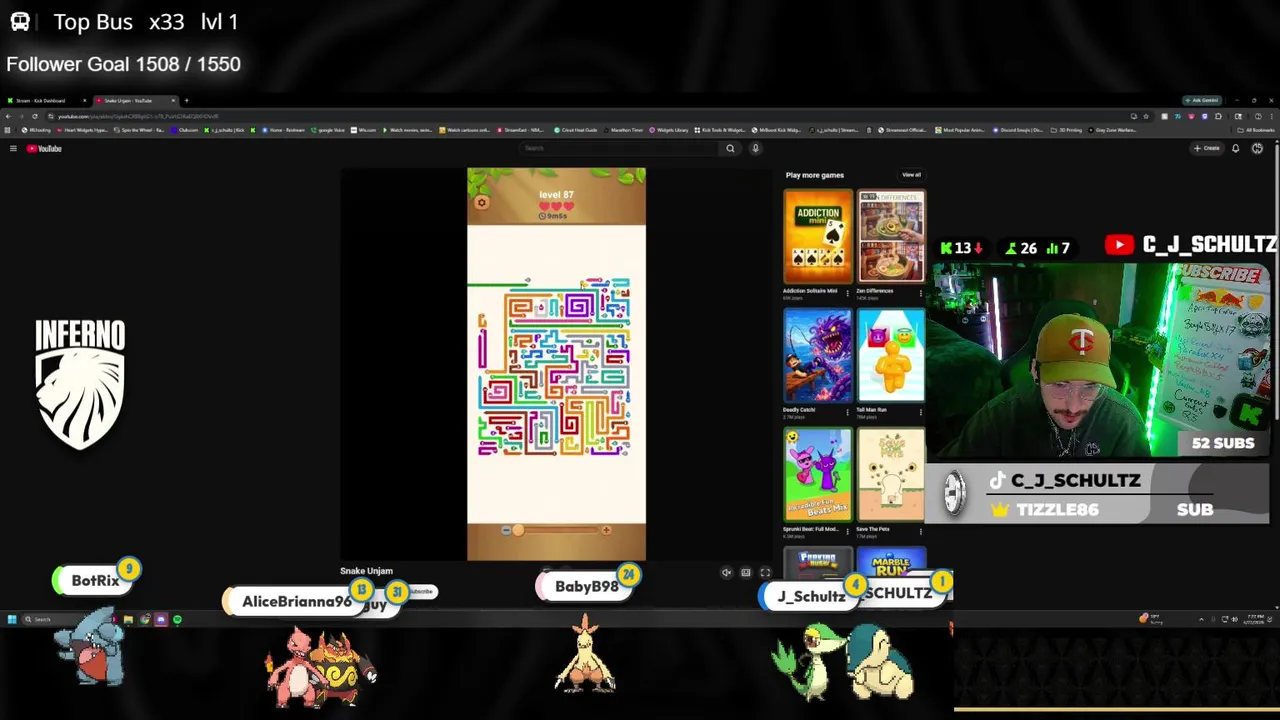The width and height of the screenshot is (1280, 720).
Task: Open Save The Pets game thumbnail
Action: [x=891, y=475]
